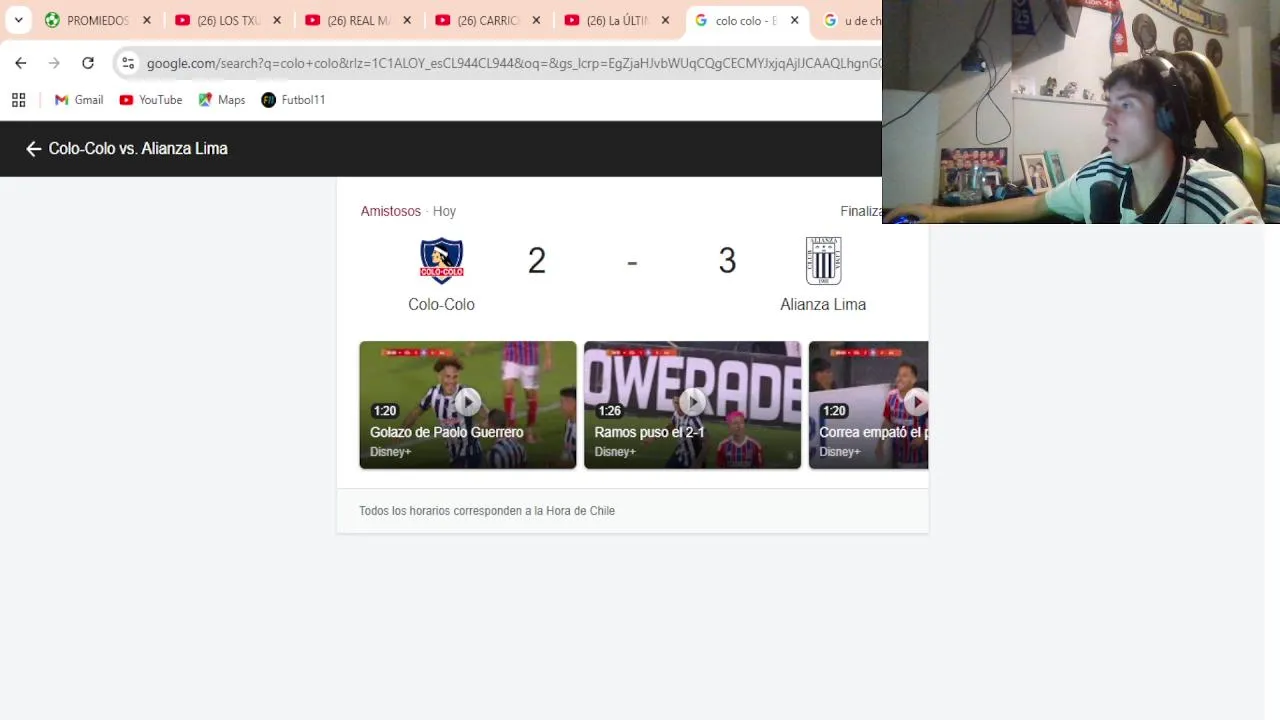Click the Colo-Colo vs. Alianza Lima header title
This screenshot has width=1280, height=720.
138,148
